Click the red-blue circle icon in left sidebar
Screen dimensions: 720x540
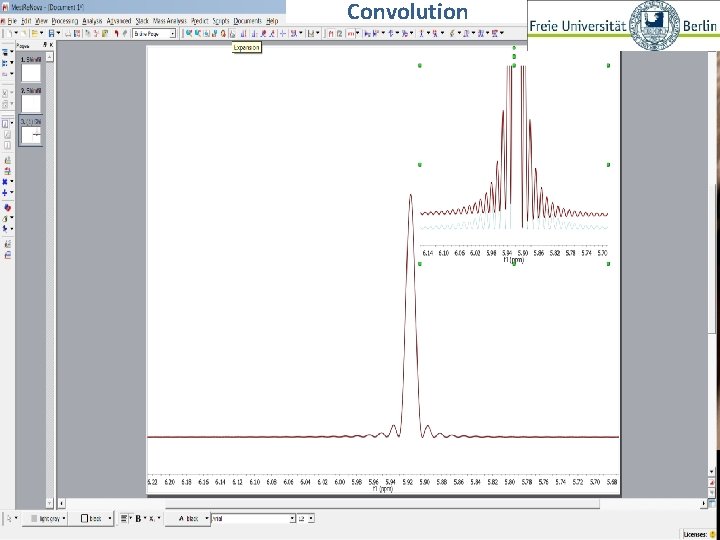pos(7,208)
